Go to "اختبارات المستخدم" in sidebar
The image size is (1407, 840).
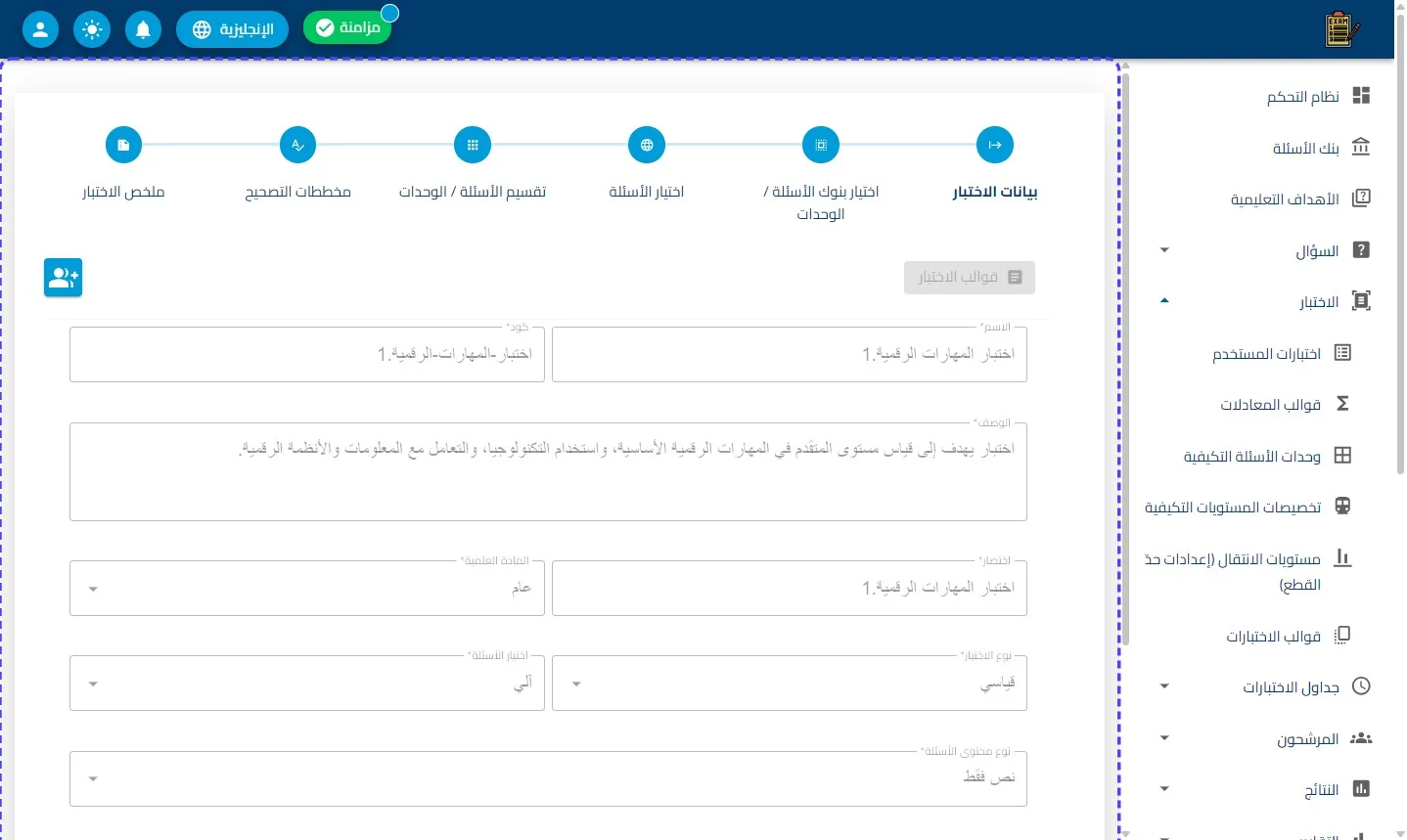1266,353
